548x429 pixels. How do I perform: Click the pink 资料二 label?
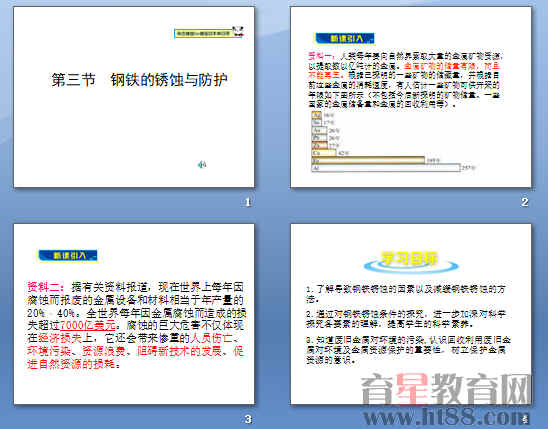point(45,287)
